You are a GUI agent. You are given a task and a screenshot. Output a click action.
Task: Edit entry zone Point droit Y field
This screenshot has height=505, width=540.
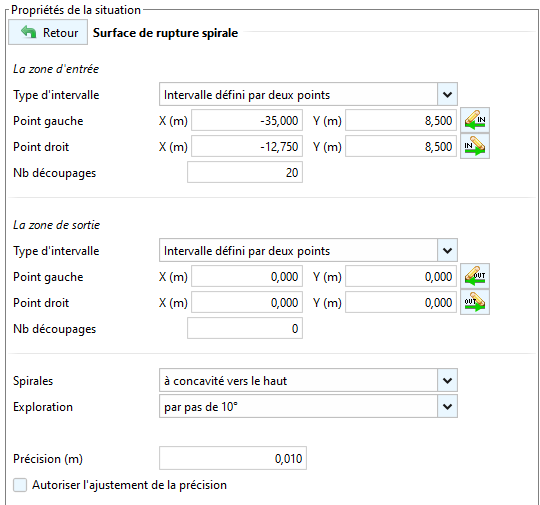[x=401, y=146]
